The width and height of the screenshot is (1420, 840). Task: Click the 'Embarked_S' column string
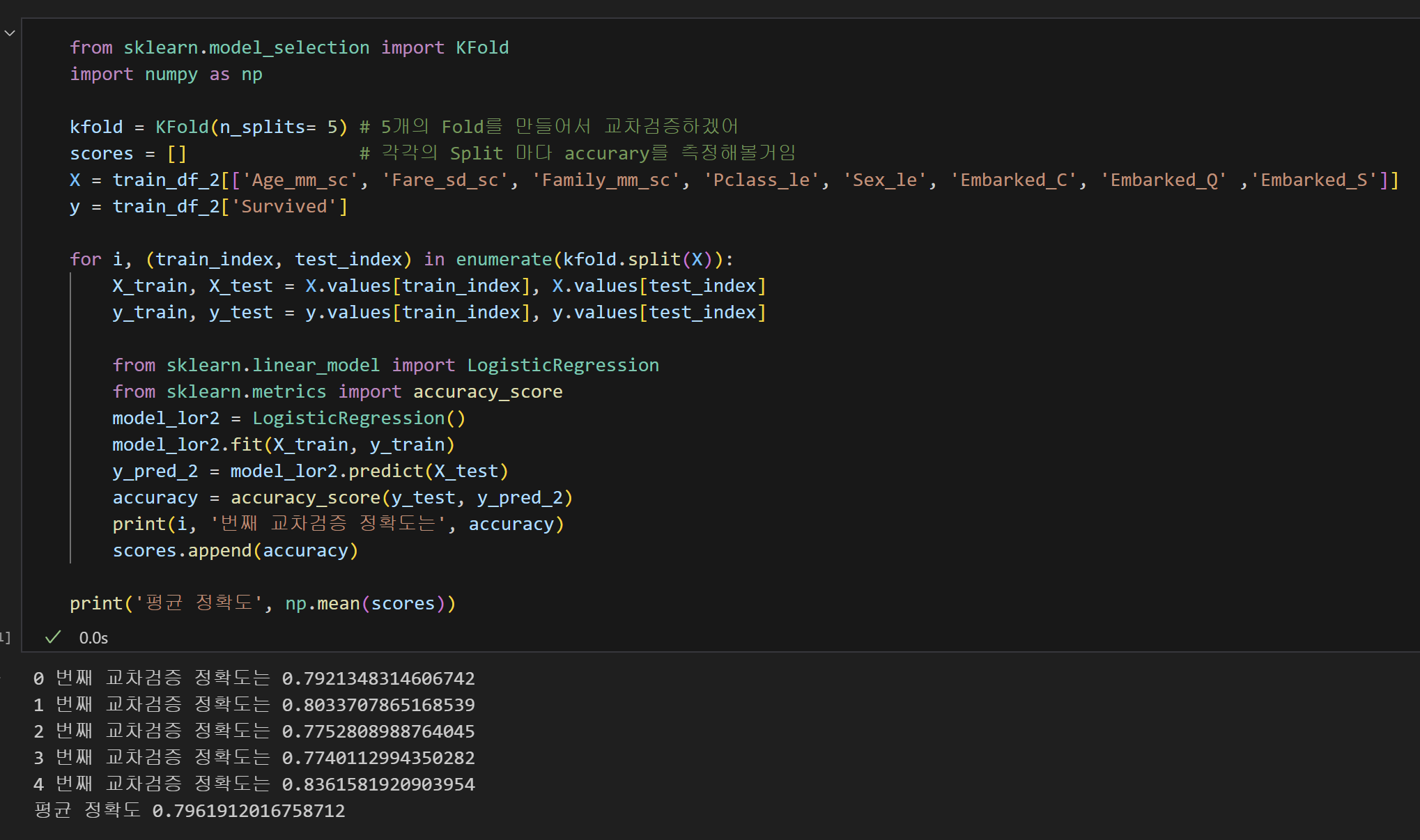pyautogui.click(x=1314, y=180)
